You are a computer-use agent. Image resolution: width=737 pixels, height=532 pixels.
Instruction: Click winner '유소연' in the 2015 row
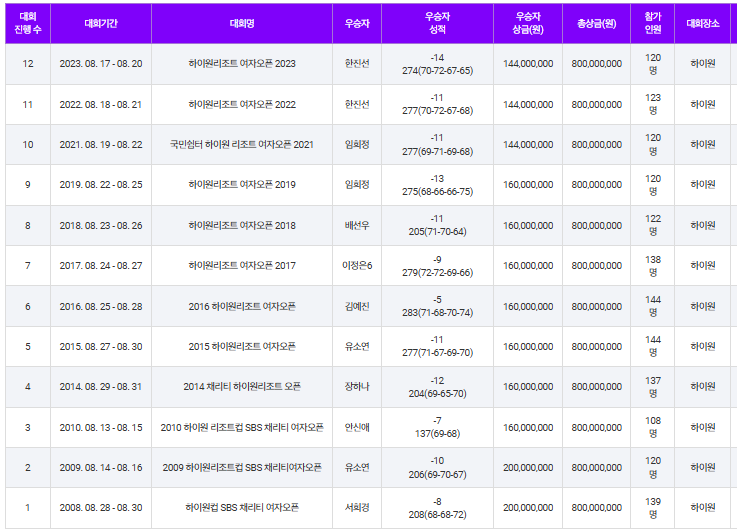tap(357, 347)
